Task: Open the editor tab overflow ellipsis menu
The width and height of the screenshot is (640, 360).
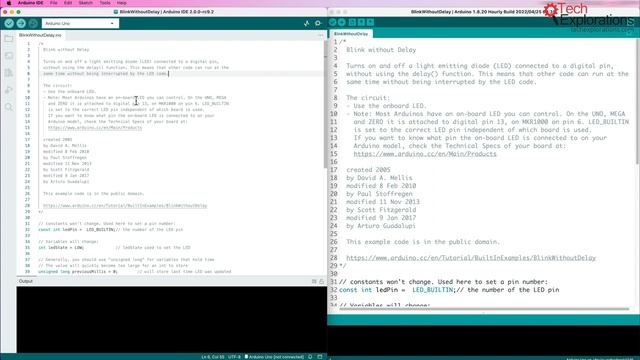Action: (x=320, y=36)
